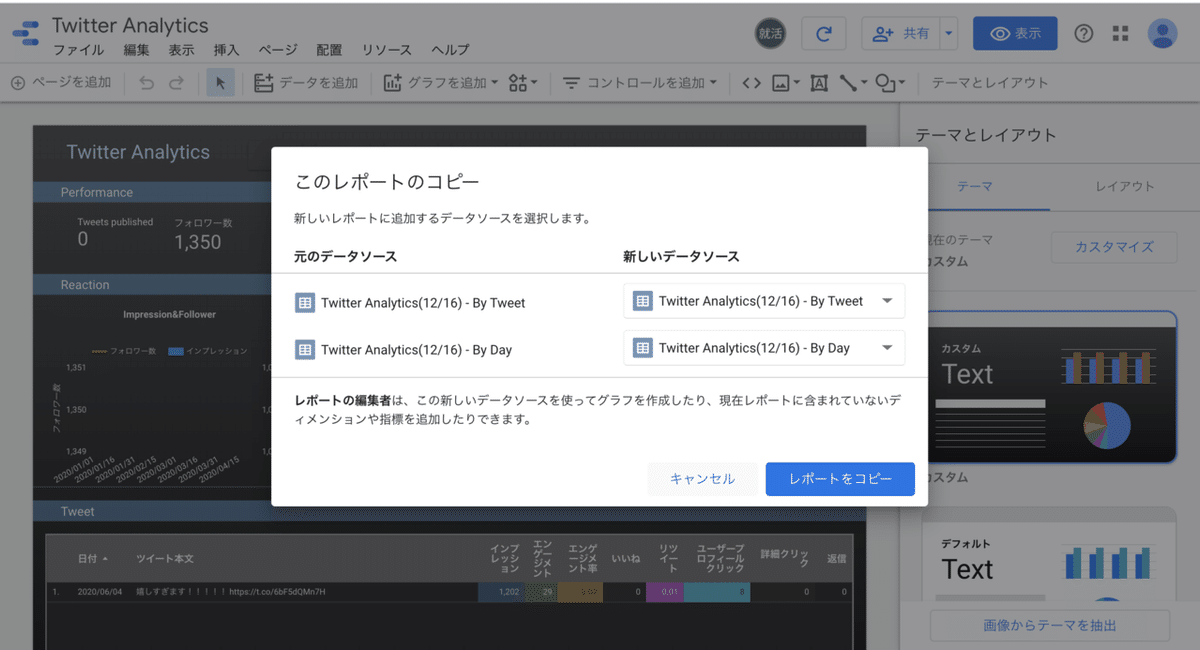The width and height of the screenshot is (1200, 650).
Task: Click the redo arrow icon
Action: click(177, 83)
